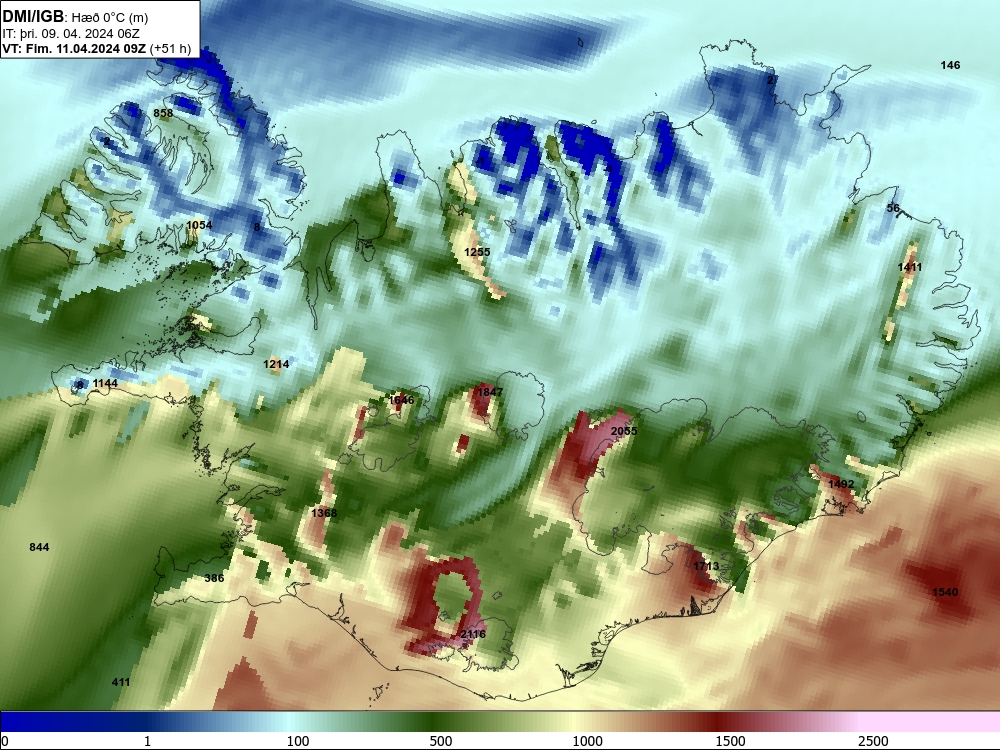Select the valid time line 'VT: Fim. 11.04.2024 09Z'

(x=74, y=48)
